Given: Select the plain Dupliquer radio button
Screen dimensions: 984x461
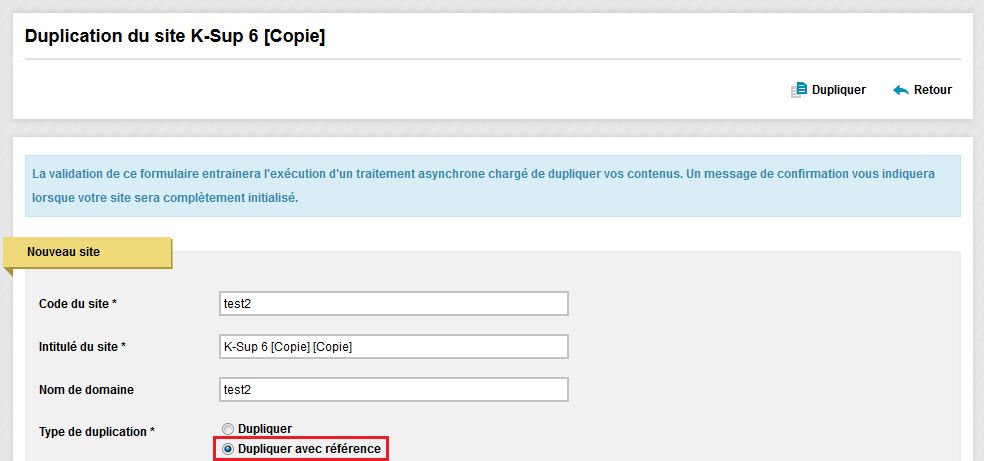Looking at the screenshot, I should click(x=228, y=429).
